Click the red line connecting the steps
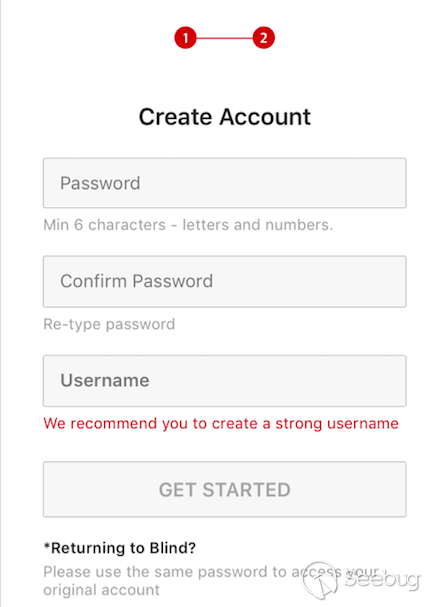Screen dimensions: 448x607 (225, 38)
